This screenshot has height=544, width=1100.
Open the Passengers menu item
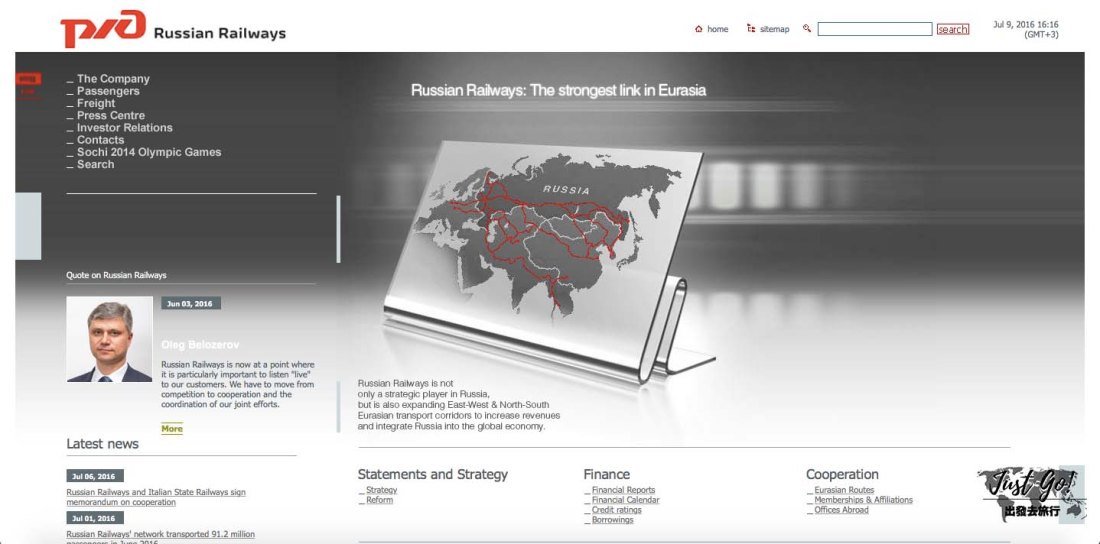click(x=108, y=91)
